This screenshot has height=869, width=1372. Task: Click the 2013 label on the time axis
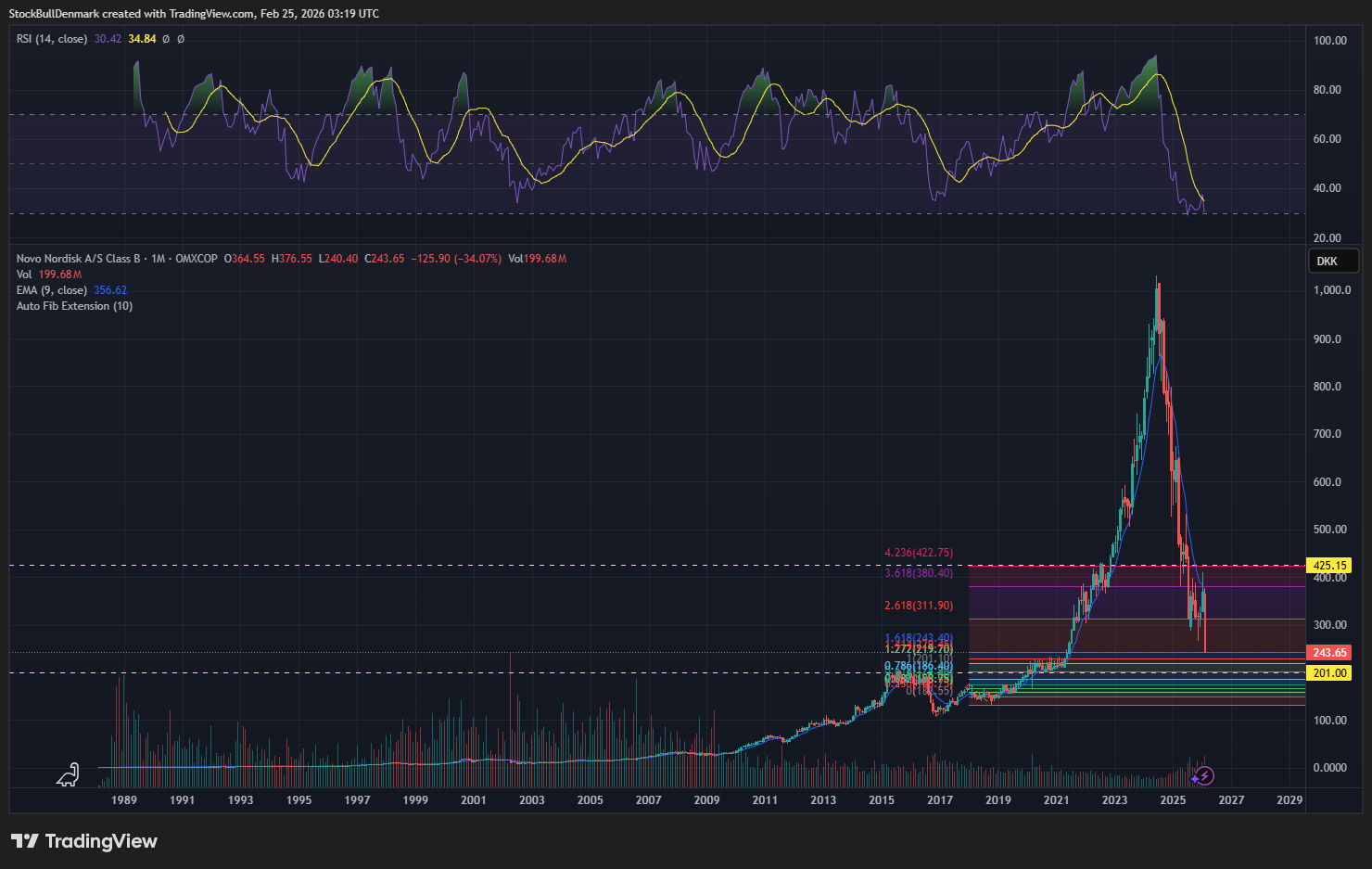[x=823, y=800]
